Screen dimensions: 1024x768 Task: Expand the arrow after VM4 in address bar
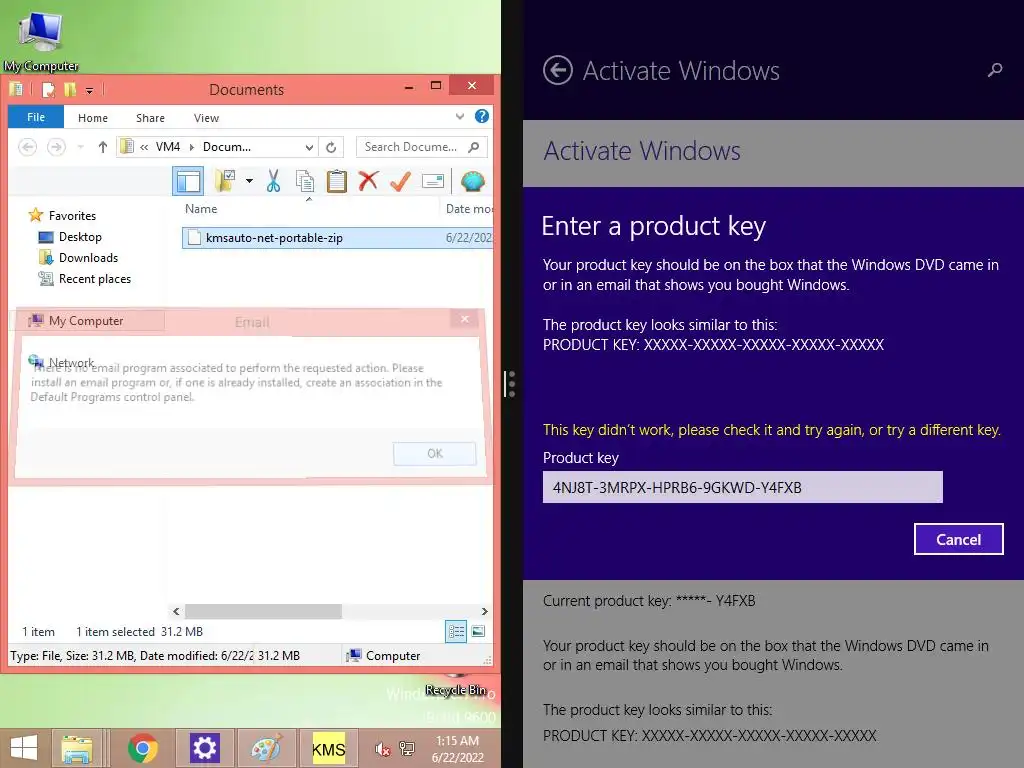click(191, 147)
